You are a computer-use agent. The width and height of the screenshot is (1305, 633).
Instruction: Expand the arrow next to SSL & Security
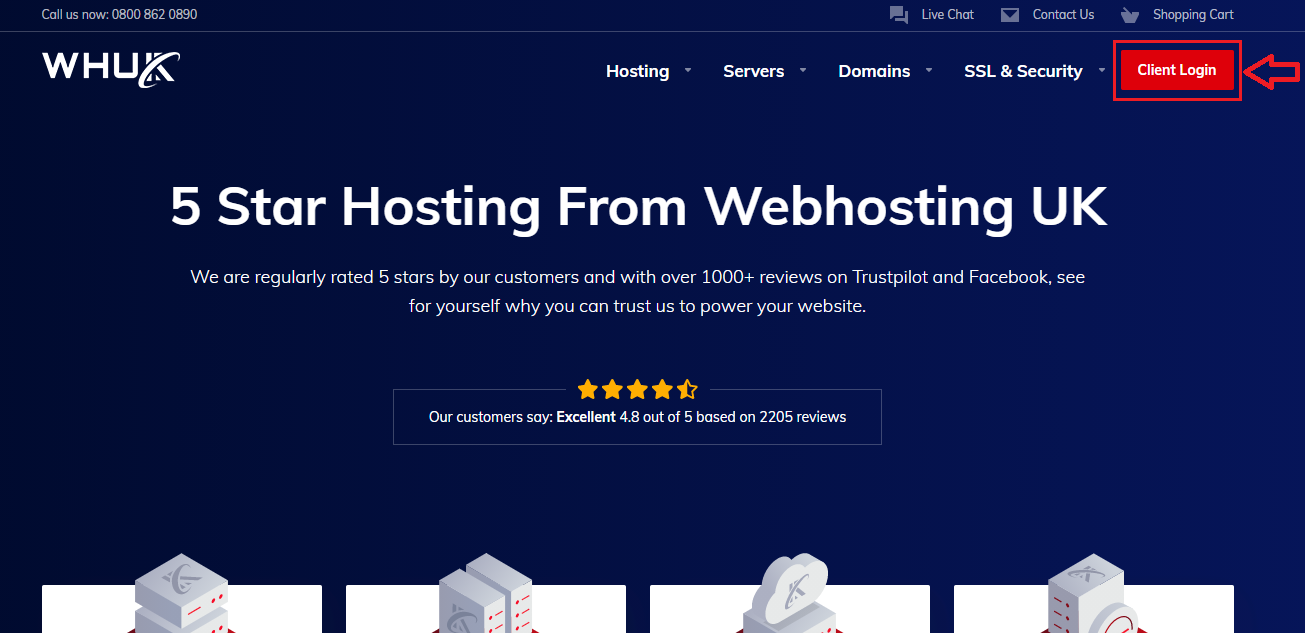(x=1101, y=70)
